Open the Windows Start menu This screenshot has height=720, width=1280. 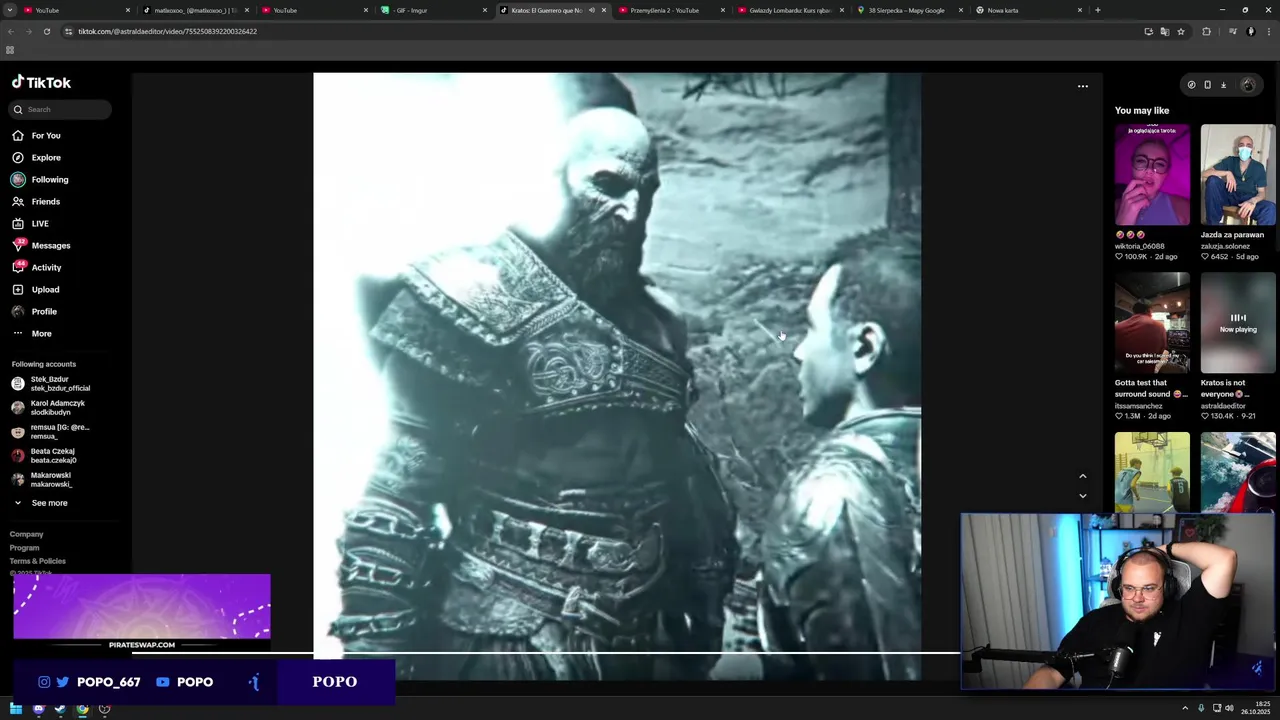click(x=16, y=709)
